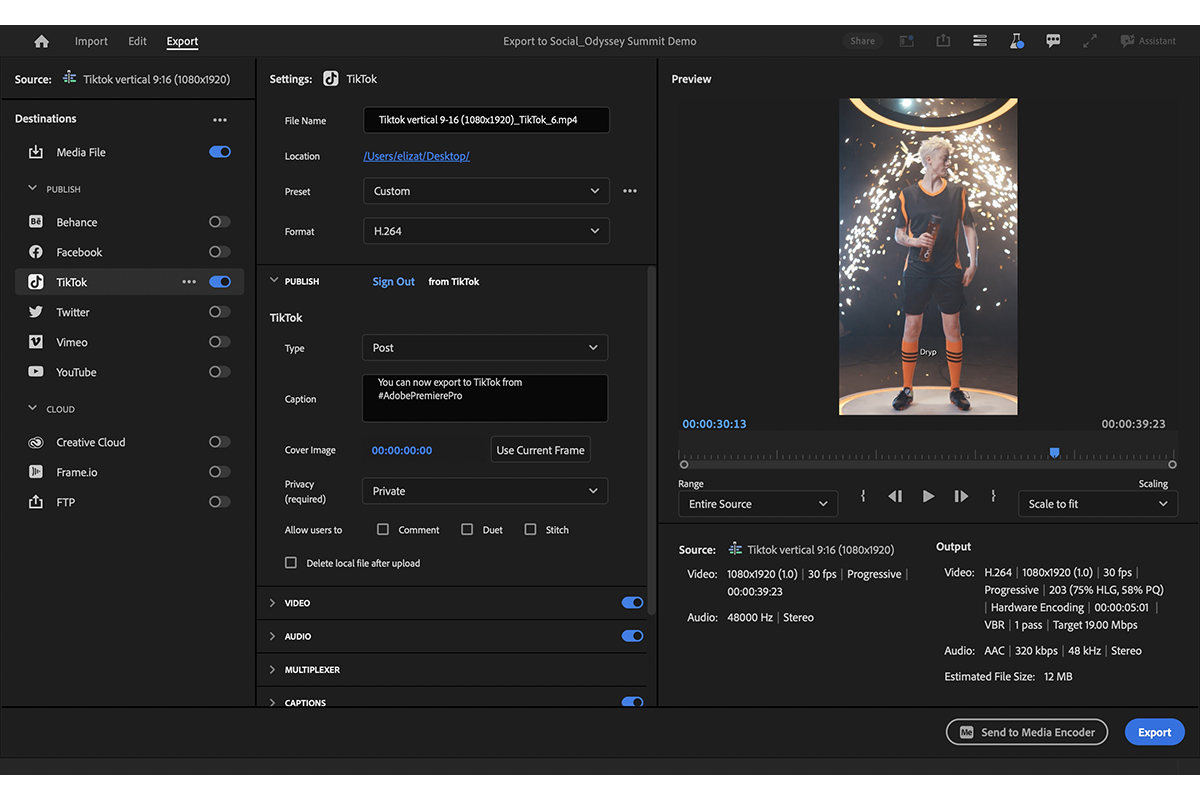Select the Vimeo icon in destinations

click(36, 342)
